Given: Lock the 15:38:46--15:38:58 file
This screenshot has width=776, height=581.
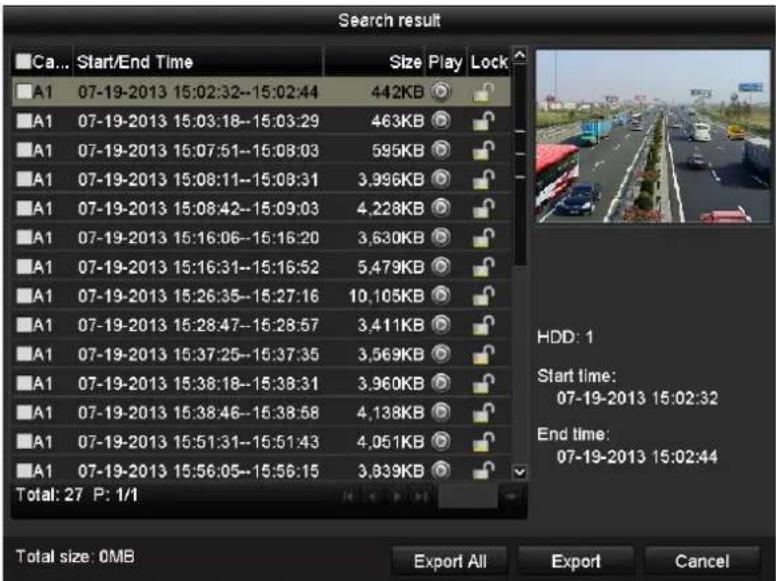Looking at the screenshot, I should (484, 413).
